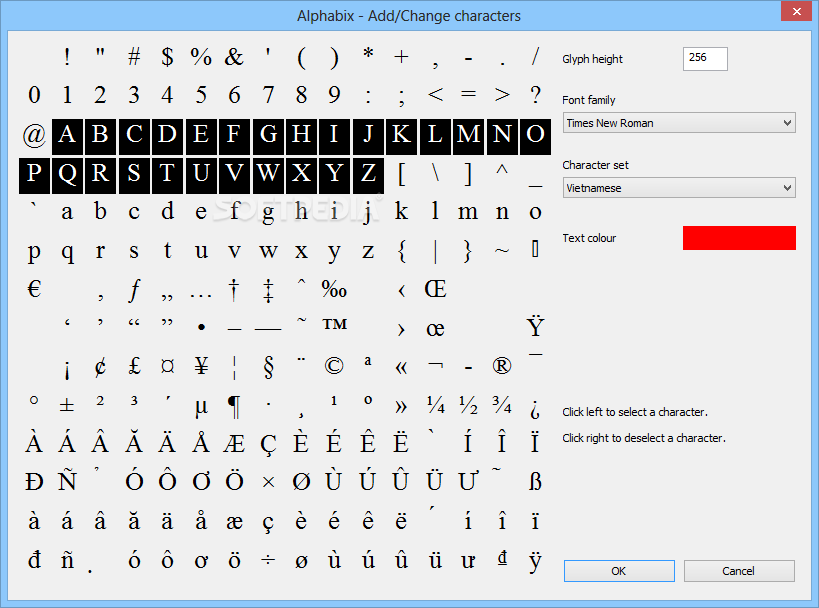Select the multiplication × sign character

click(x=268, y=482)
